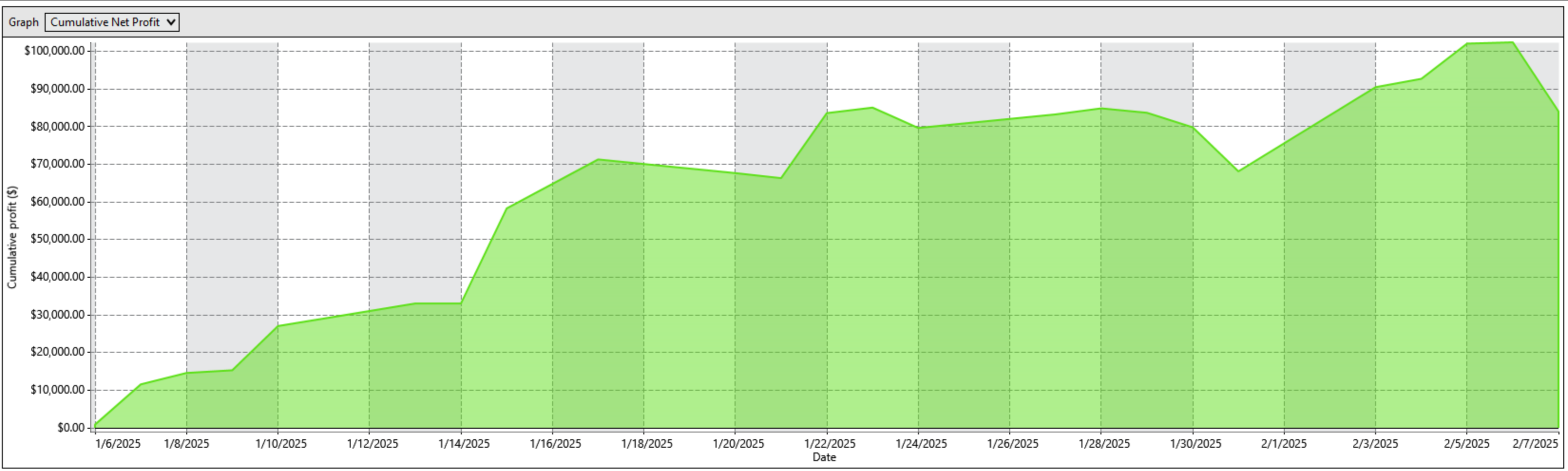1568x471 pixels.
Task: Click the $80,000.00 y-axis label
Action: [x=57, y=127]
